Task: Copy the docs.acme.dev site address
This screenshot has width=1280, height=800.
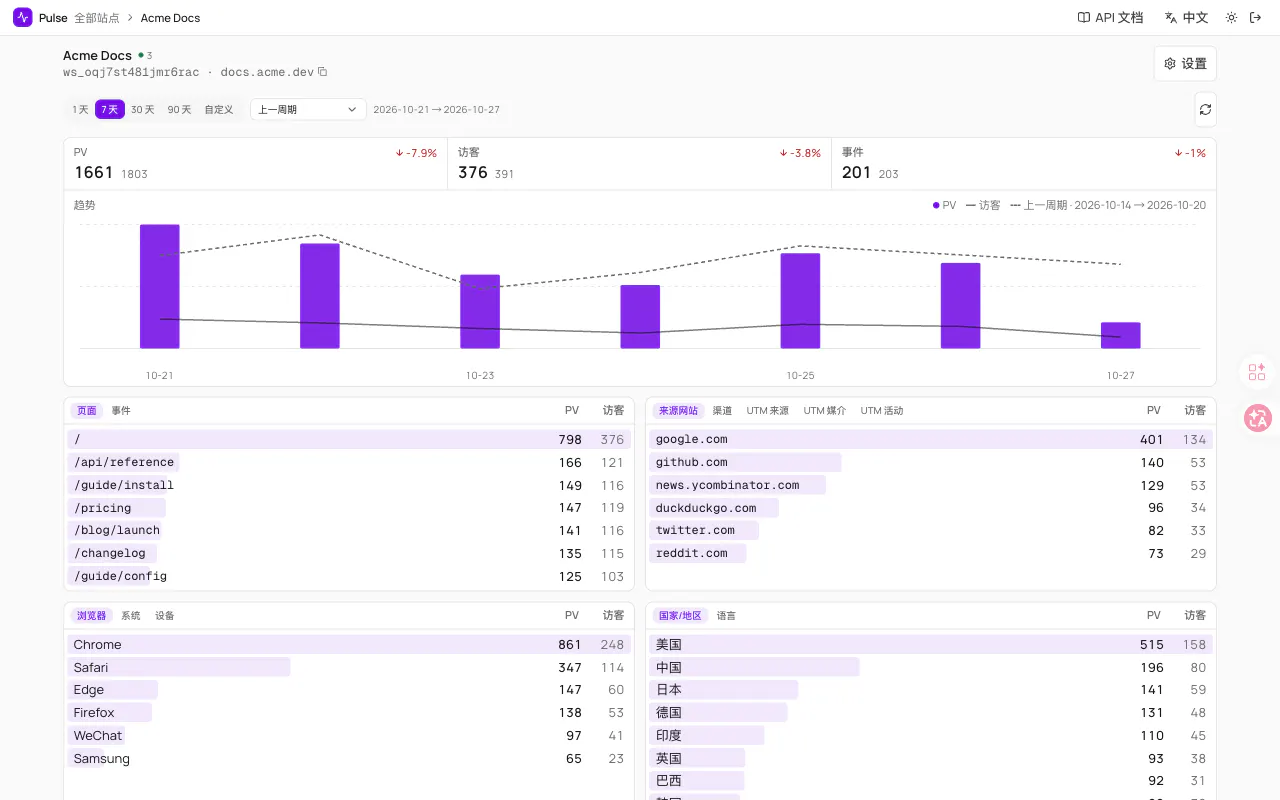Action: click(x=322, y=72)
